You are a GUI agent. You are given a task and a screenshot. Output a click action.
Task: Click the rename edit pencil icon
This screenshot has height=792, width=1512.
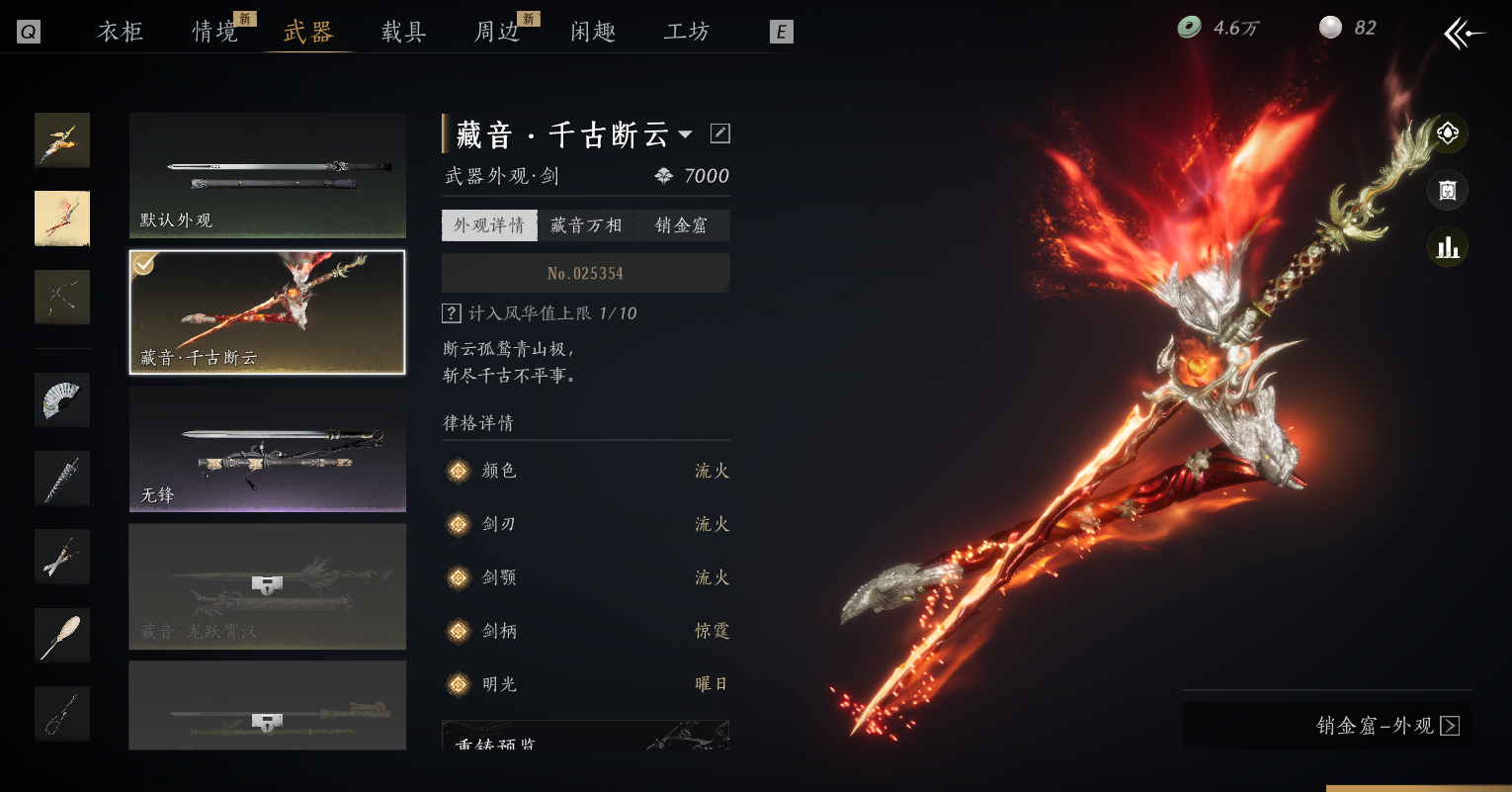pos(720,133)
